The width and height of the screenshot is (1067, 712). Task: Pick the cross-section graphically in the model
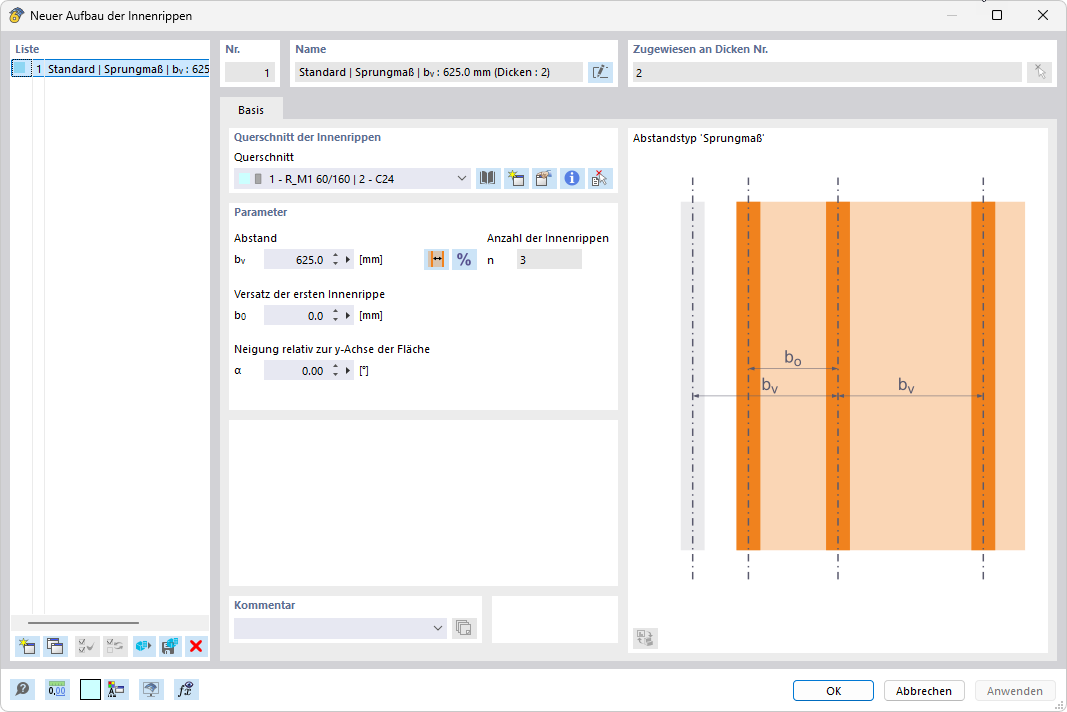(x=600, y=178)
